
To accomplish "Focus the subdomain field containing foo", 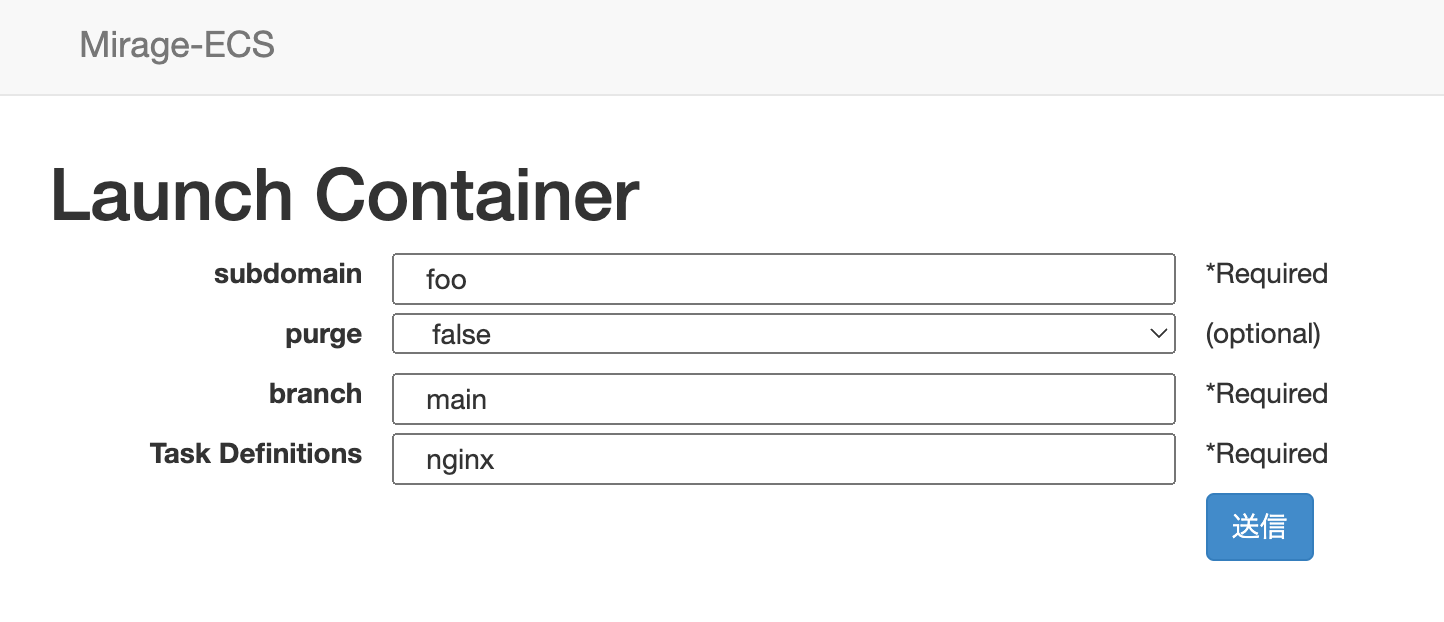I will pos(783,279).
